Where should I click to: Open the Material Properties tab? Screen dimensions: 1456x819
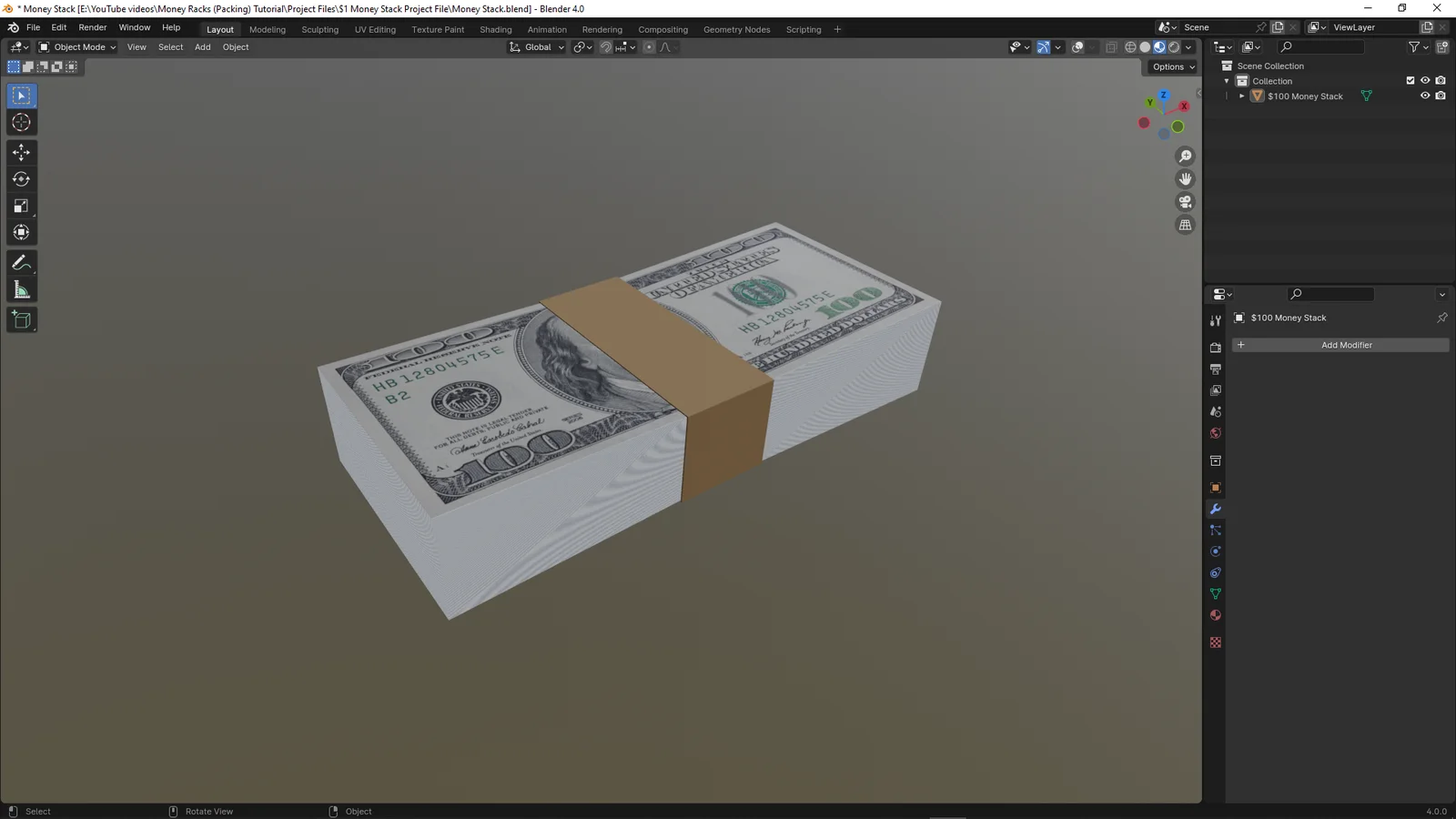tap(1215, 615)
